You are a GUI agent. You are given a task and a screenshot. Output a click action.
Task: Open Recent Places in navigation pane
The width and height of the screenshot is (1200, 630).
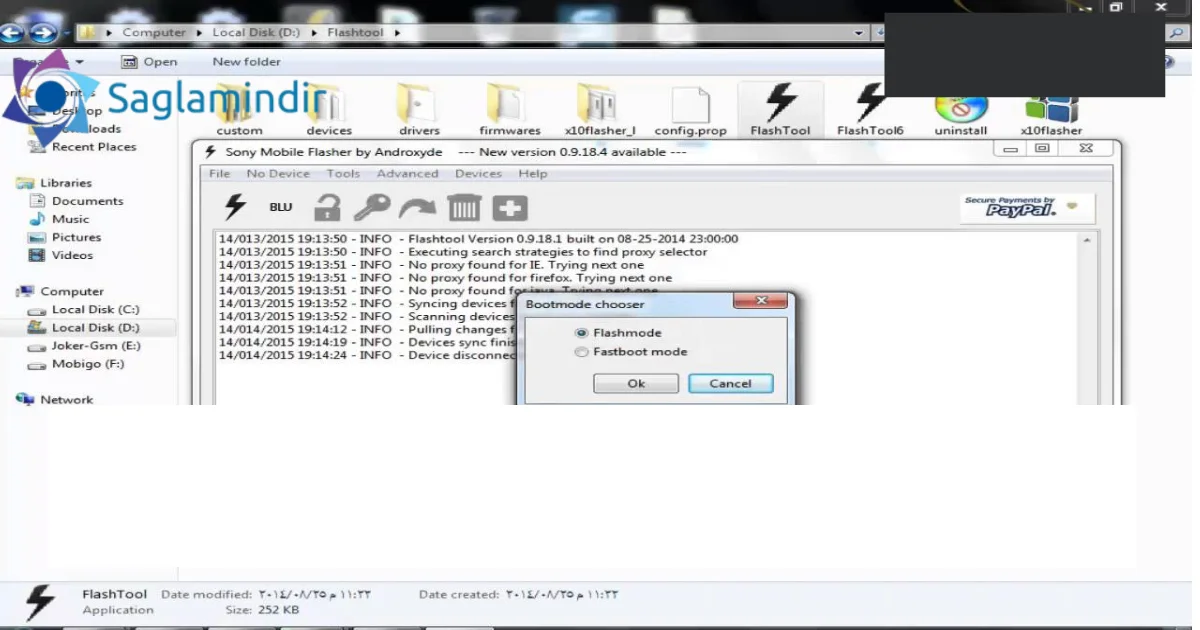click(84, 147)
